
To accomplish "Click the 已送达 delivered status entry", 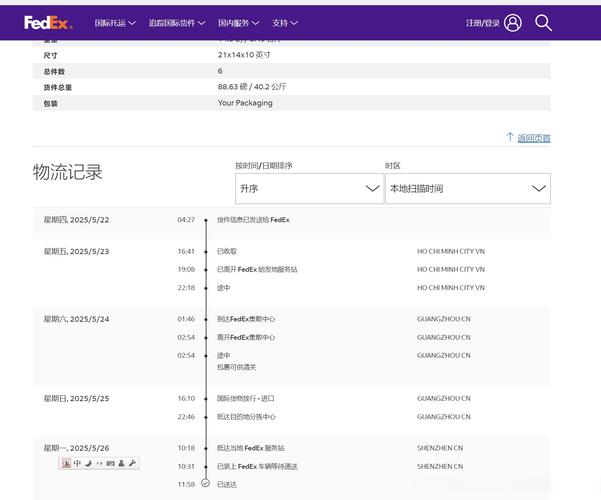I will [227, 484].
